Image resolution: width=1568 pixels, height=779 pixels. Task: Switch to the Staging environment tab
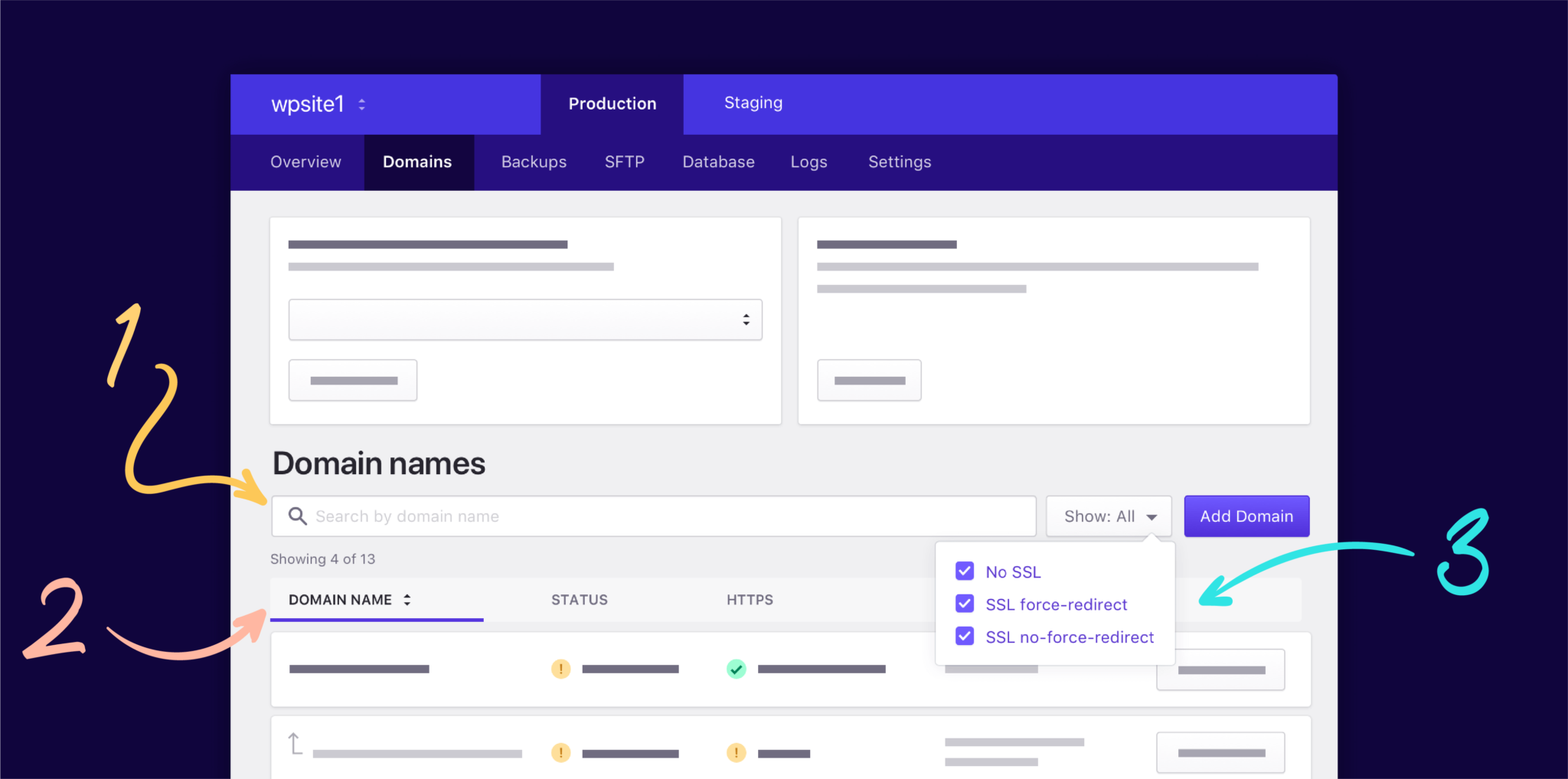point(753,103)
